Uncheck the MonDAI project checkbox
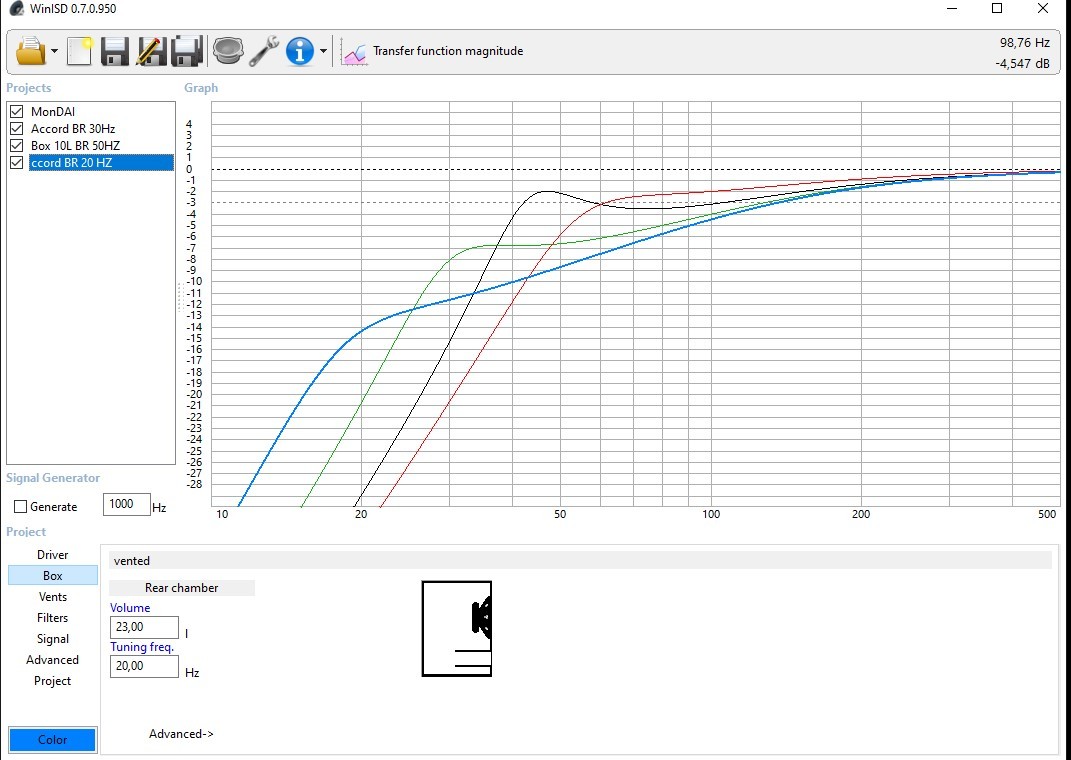 17,111
